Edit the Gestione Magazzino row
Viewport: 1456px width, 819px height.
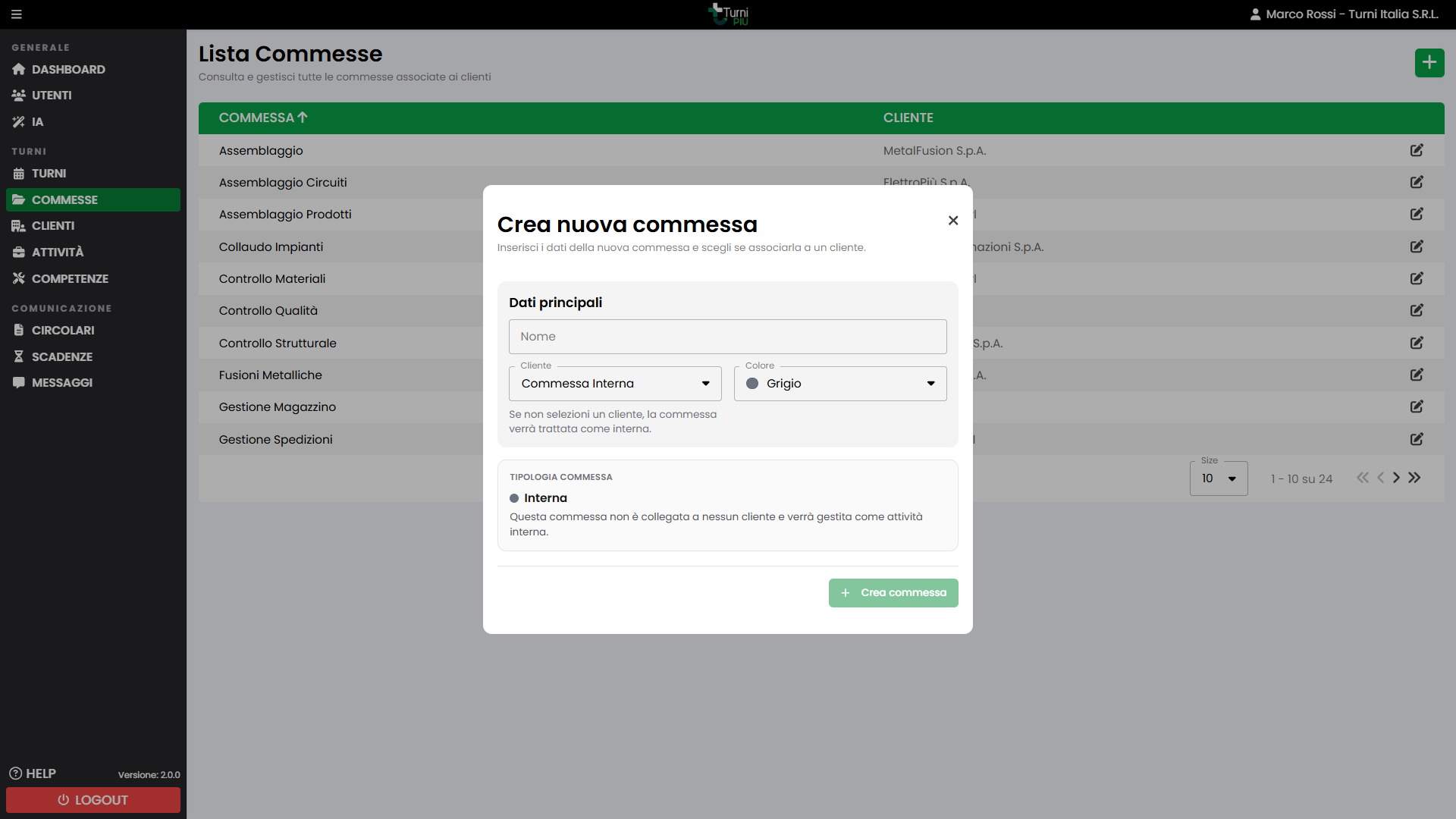coord(1416,406)
